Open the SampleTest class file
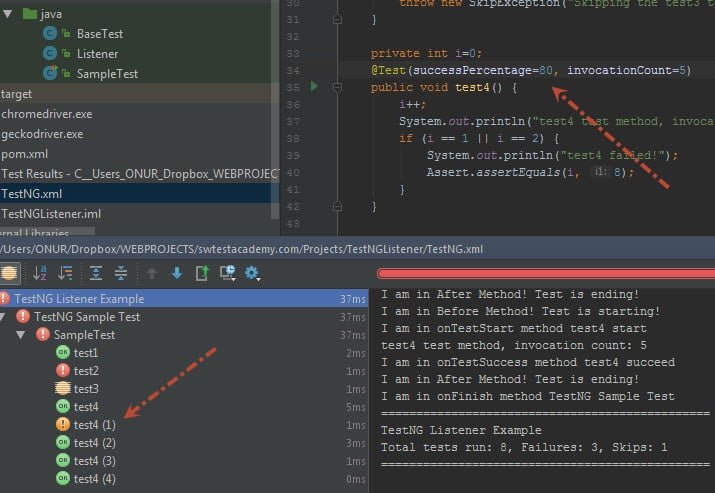The height and width of the screenshot is (493, 715). click(107, 74)
